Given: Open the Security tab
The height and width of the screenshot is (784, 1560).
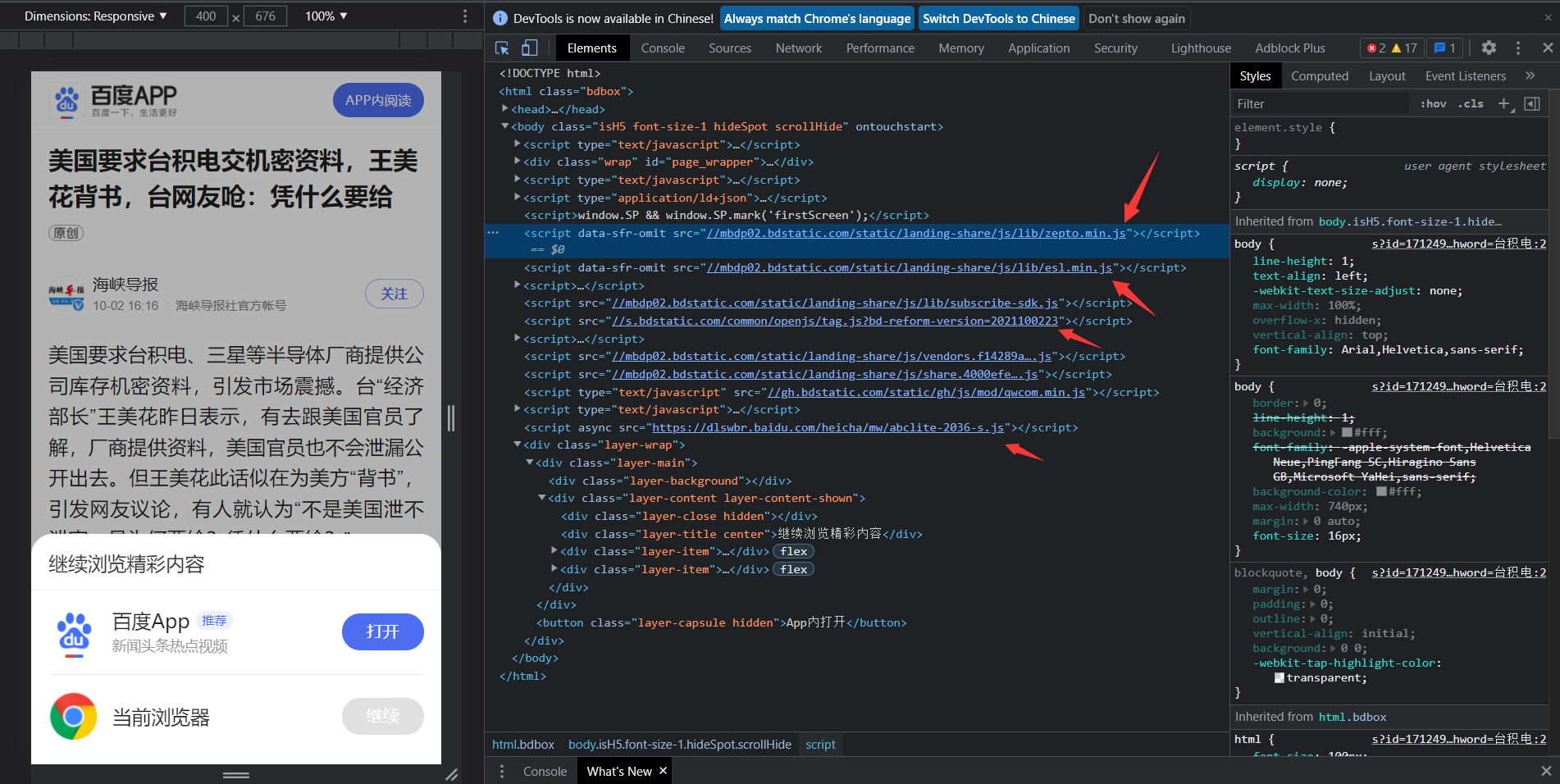Looking at the screenshot, I should pos(1115,48).
